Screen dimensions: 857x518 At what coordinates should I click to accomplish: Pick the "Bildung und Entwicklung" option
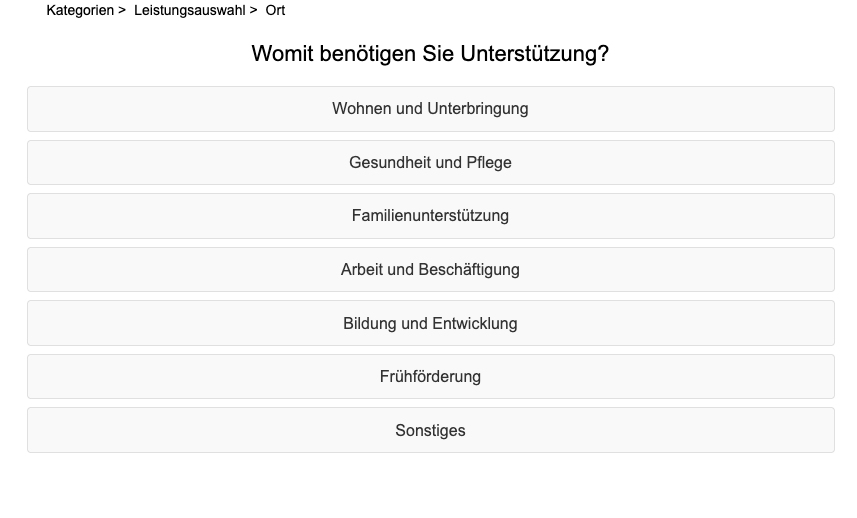tap(430, 324)
